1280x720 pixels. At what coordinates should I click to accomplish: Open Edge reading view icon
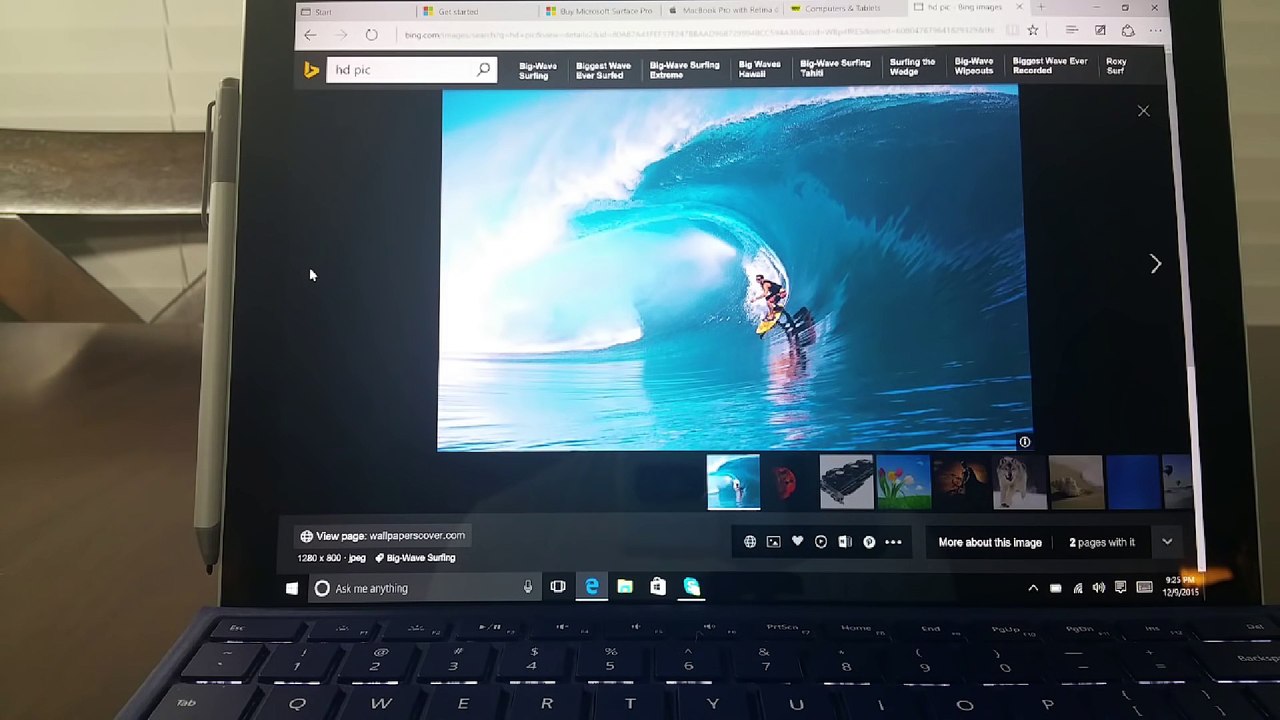point(1012,31)
